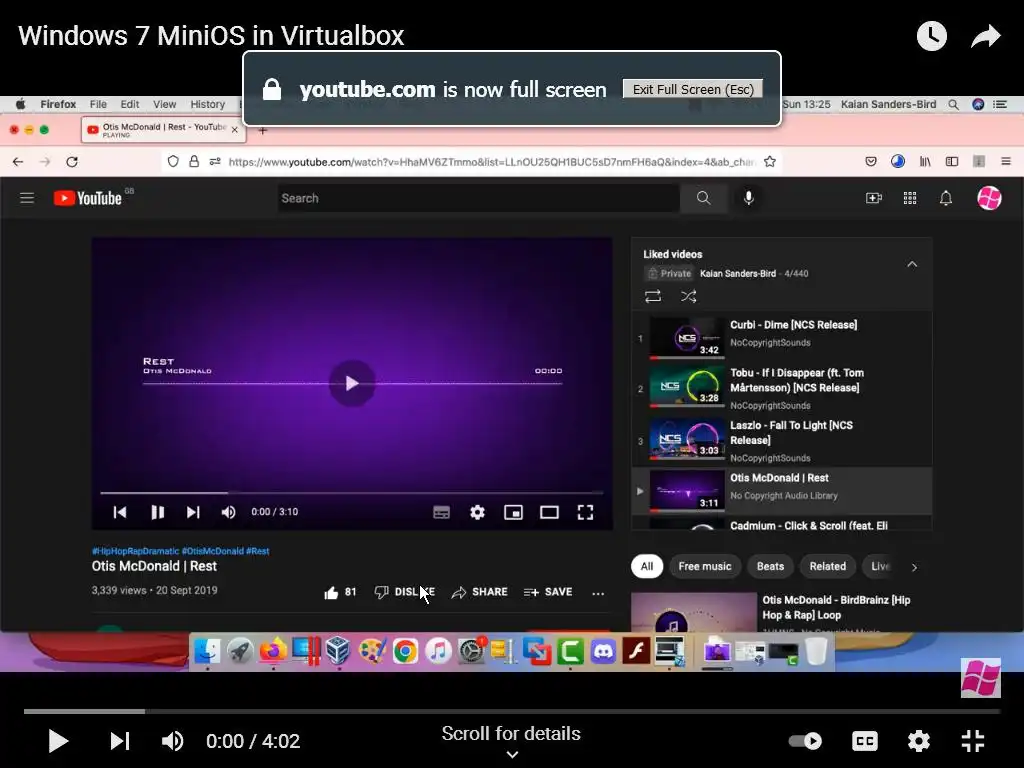The width and height of the screenshot is (1024, 768).
Task: Select the Related filter chip
Action: pyautogui.click(x=827, y=566)
